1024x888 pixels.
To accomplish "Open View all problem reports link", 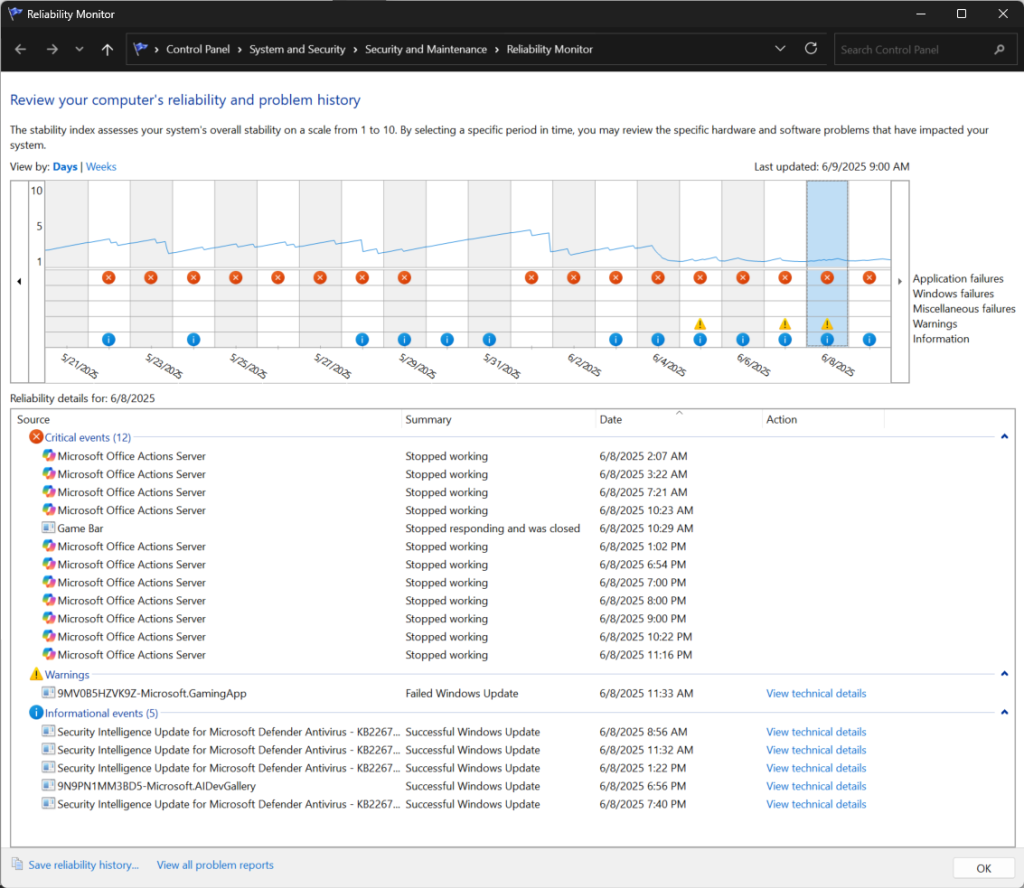I will tap(214, 865).
